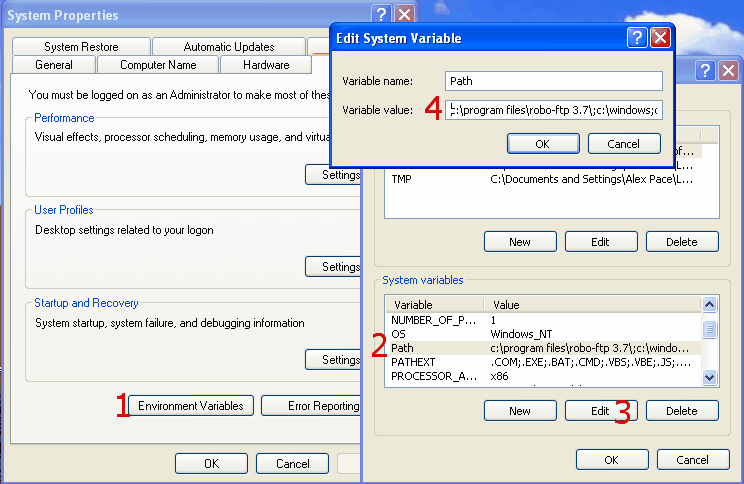
Task: Select the Path row in System variables
Action: click(x=540, y=347)
